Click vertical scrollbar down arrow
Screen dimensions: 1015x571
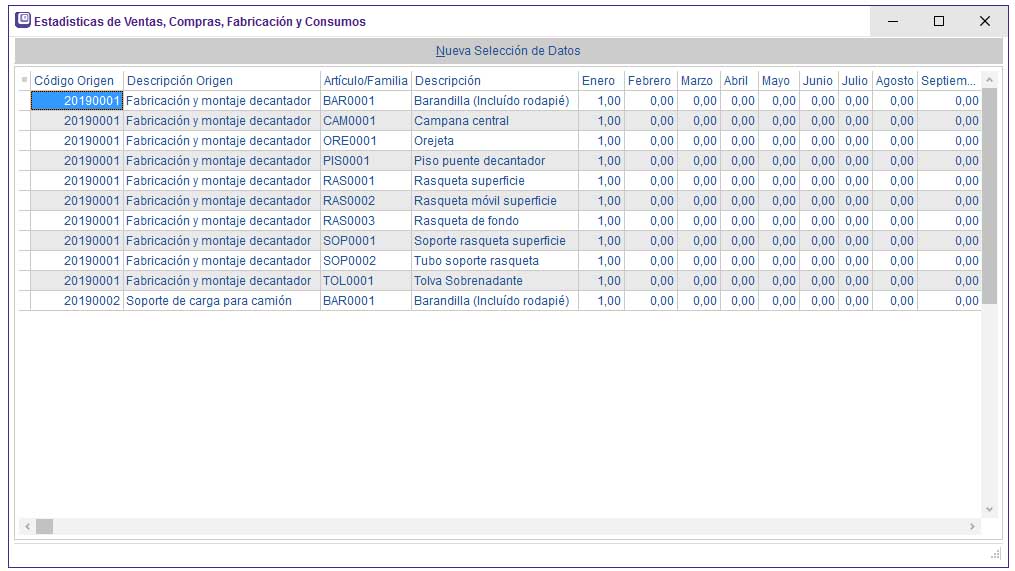coord(990,509)
